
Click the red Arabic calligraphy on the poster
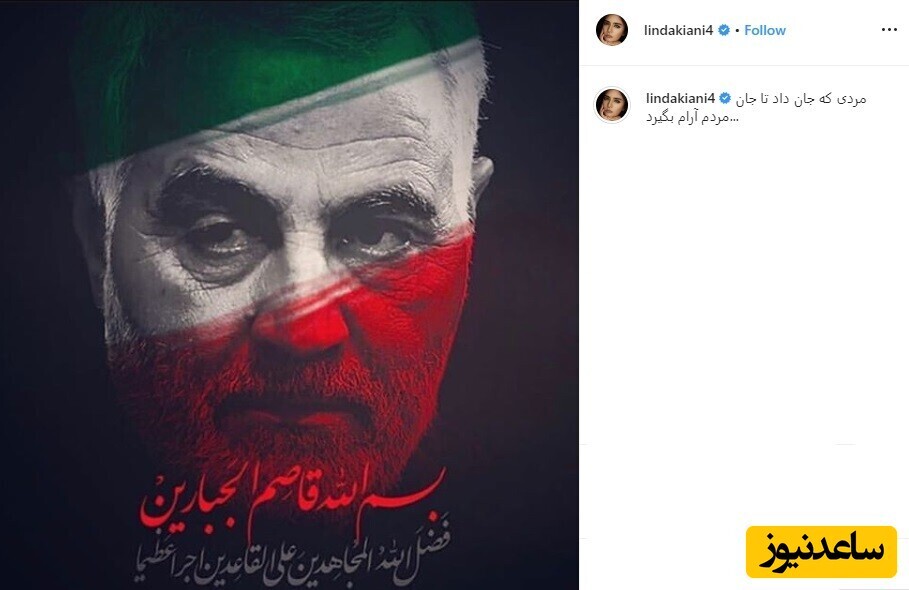[x=294, y=497]
